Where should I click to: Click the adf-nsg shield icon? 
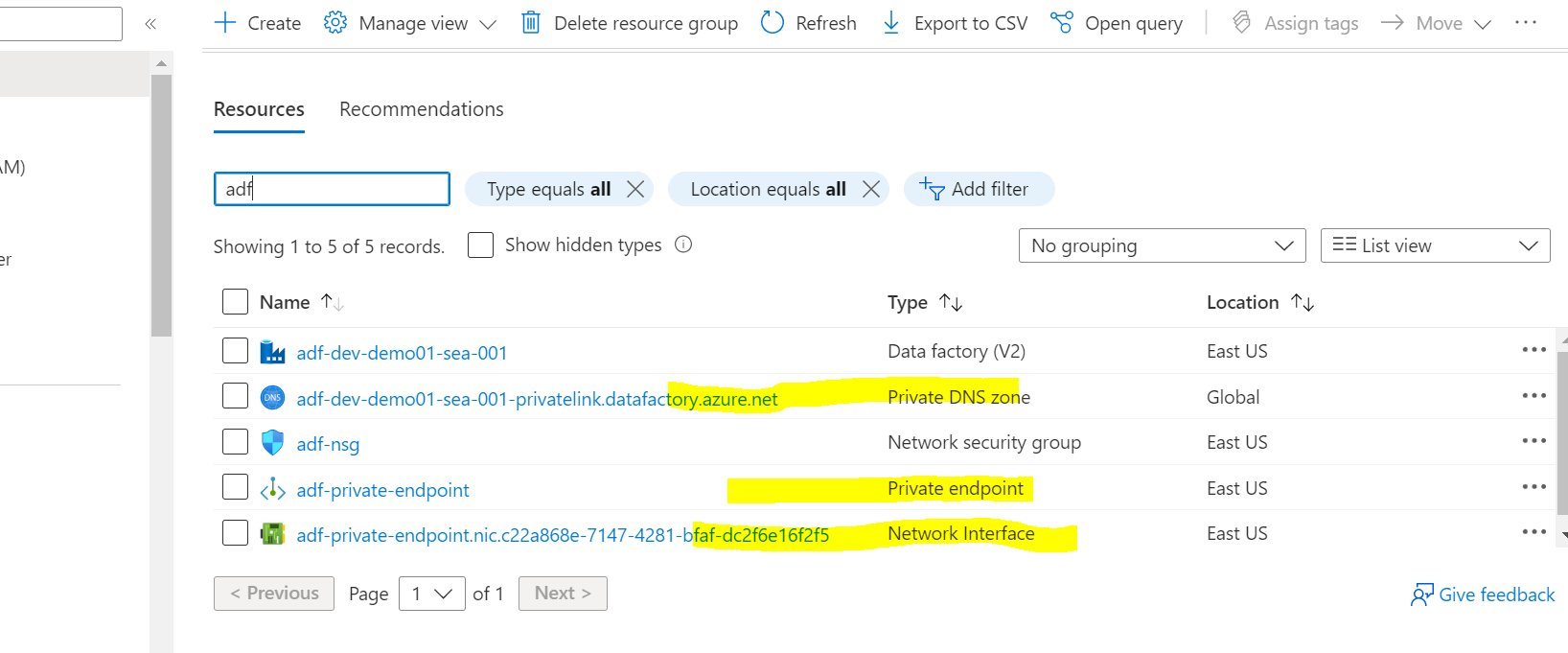click(x=273, y=442)
